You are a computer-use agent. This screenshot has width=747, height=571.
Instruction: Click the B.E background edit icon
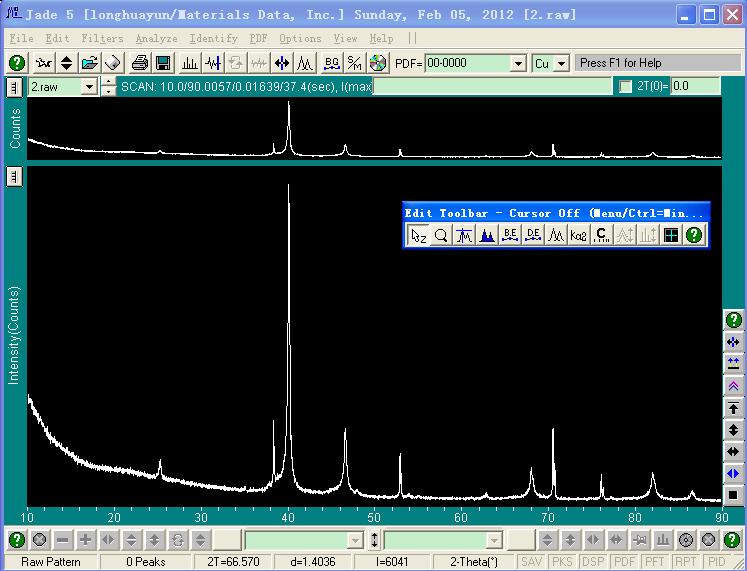[510, 235]
